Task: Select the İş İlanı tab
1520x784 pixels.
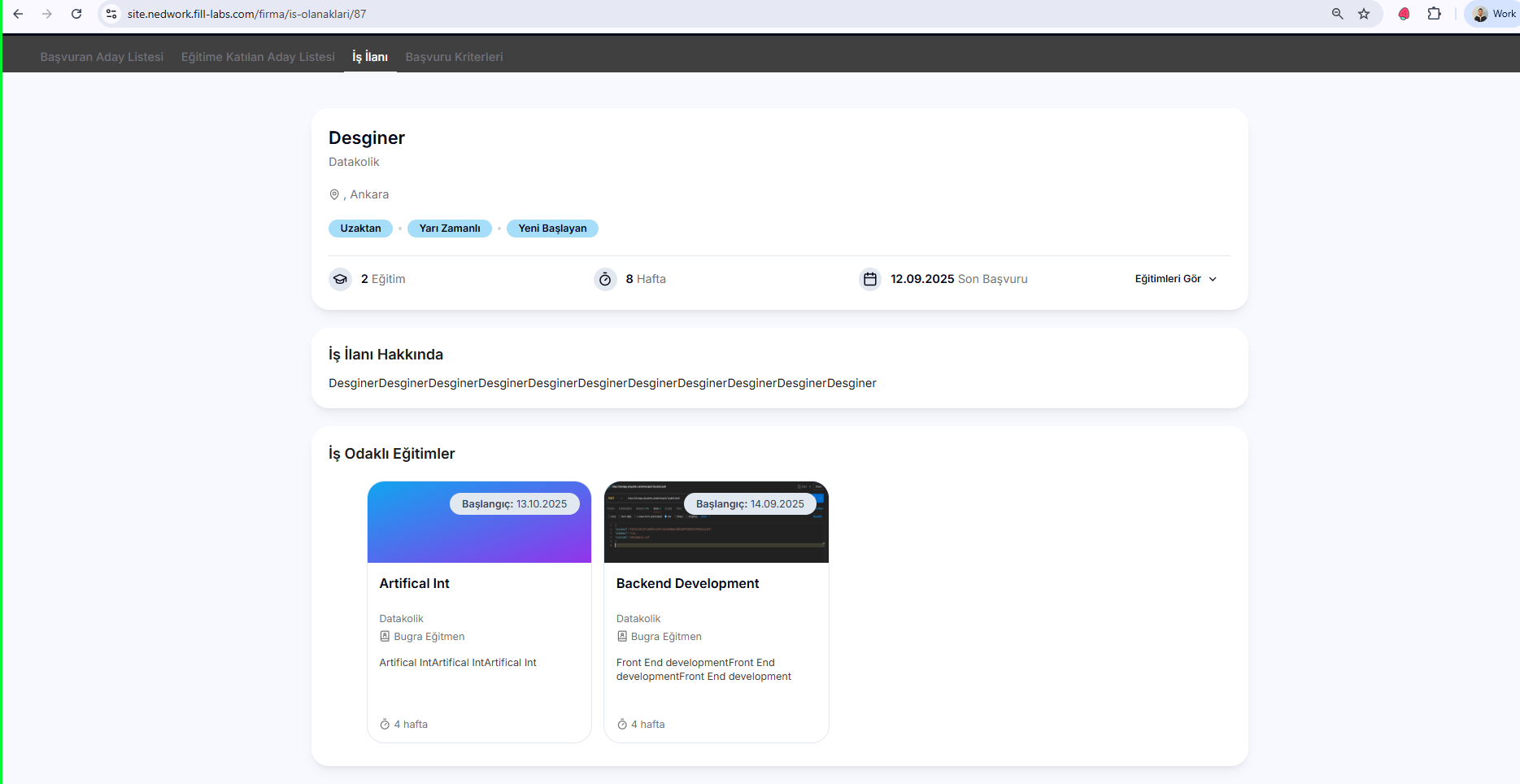Action: click(x=370, y=57)
